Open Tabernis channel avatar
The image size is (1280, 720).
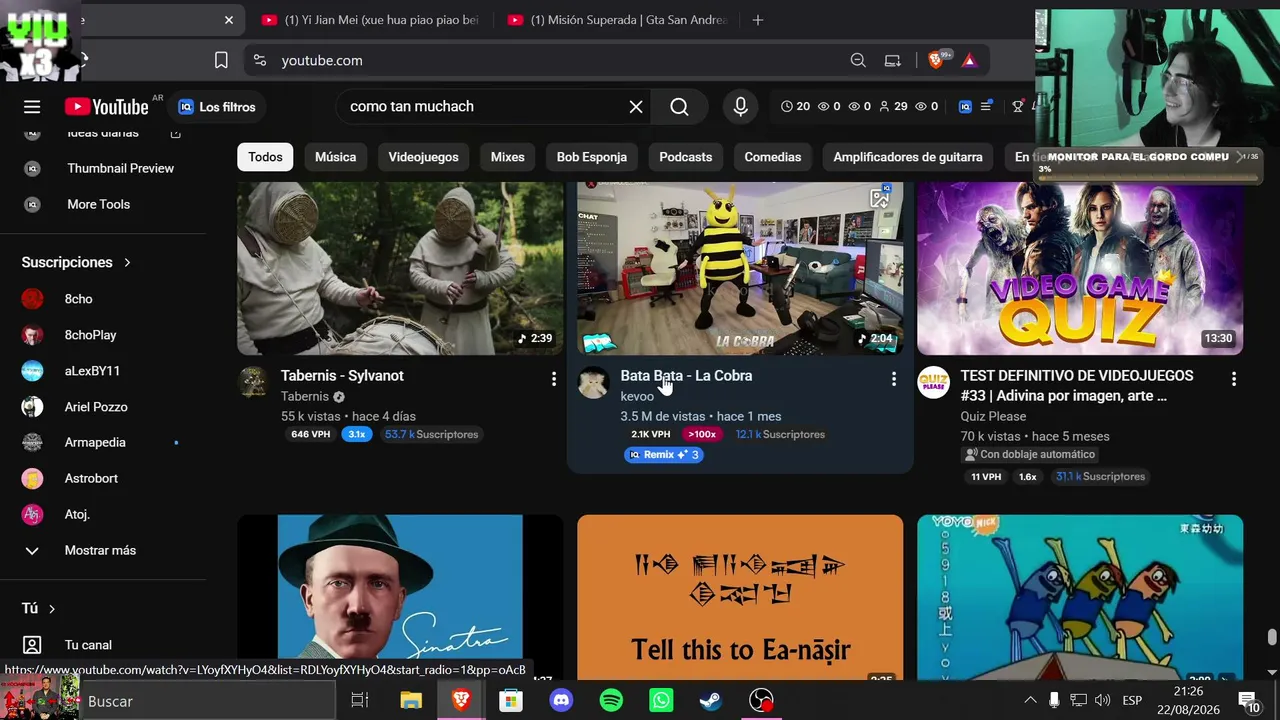pos(253,383)
